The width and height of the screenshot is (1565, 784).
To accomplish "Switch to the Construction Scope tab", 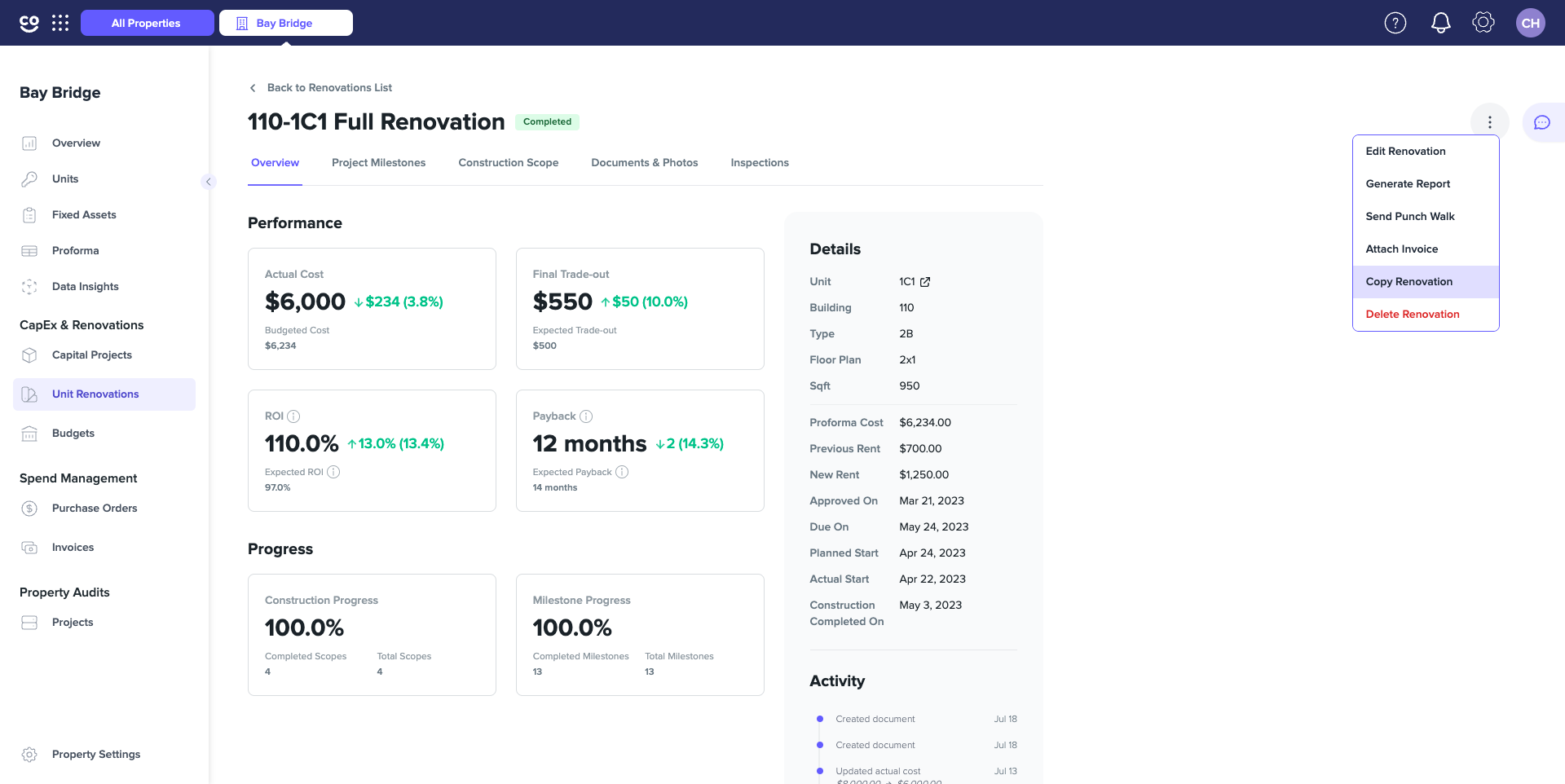I will point(509,163).
